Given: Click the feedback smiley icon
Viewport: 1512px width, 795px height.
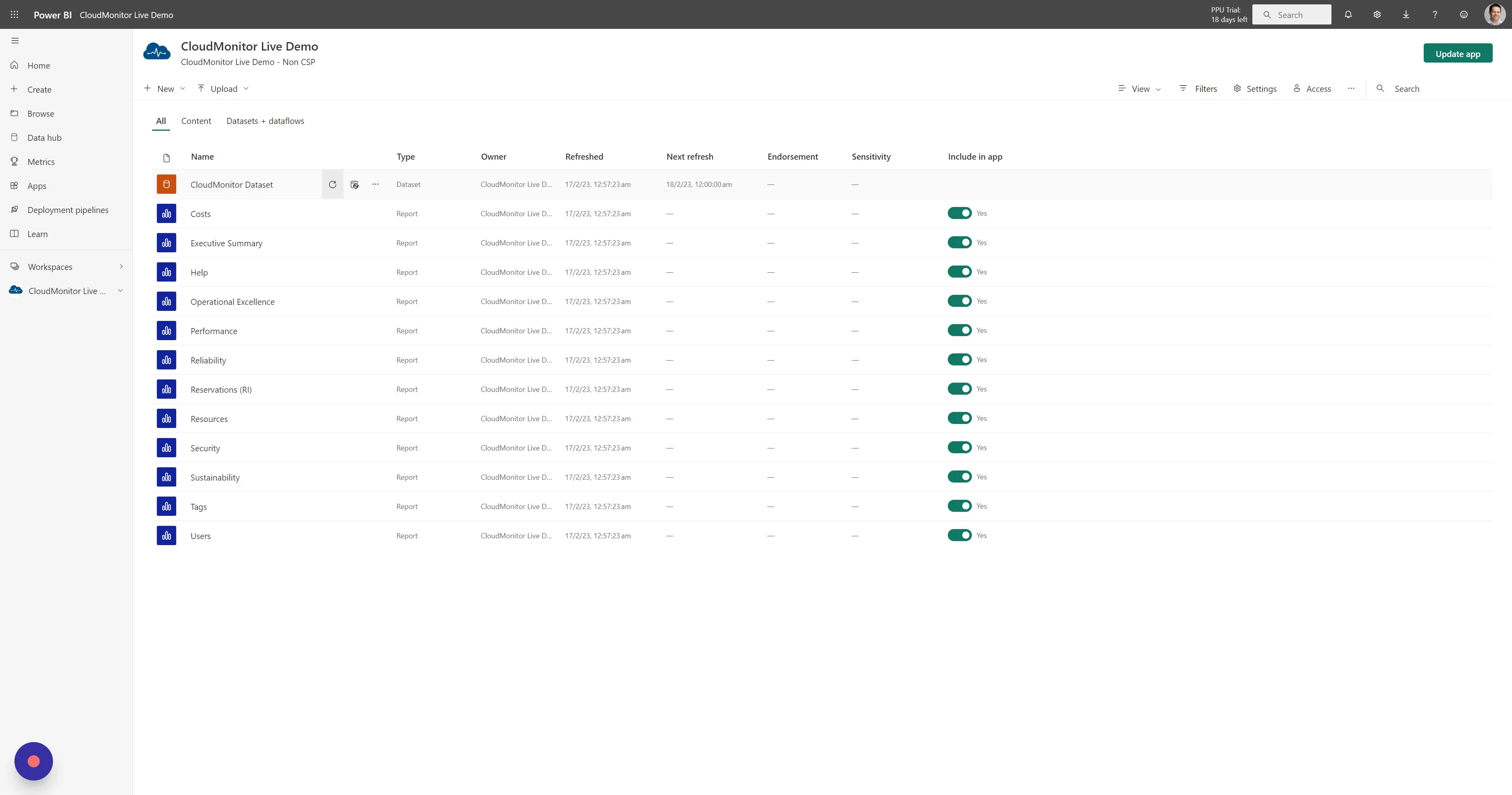Looking at the screenshot, I should 1464,15.
